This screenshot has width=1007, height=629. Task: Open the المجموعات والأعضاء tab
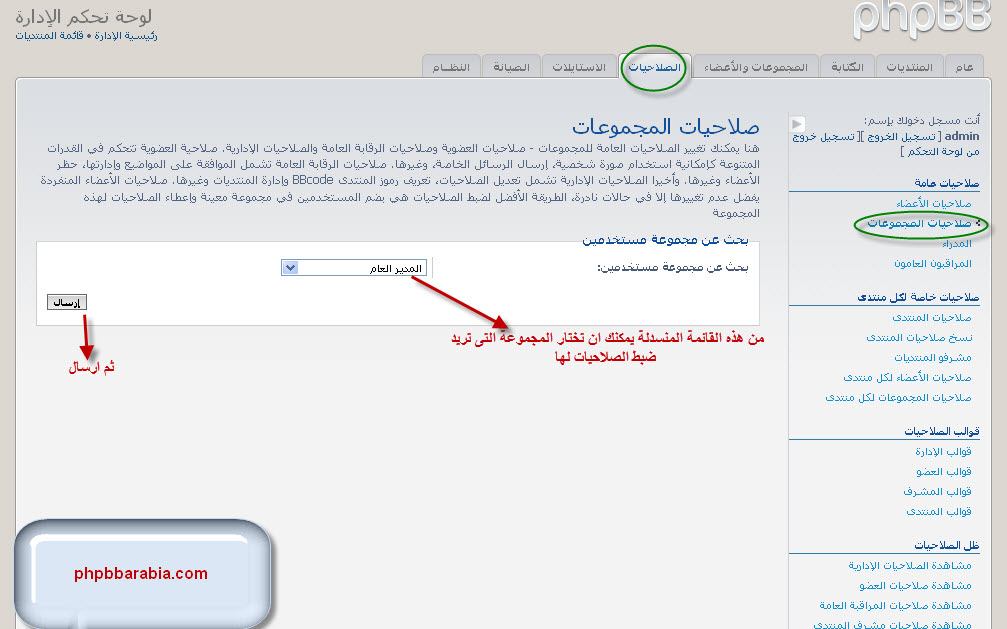click(x=756, y=67)
